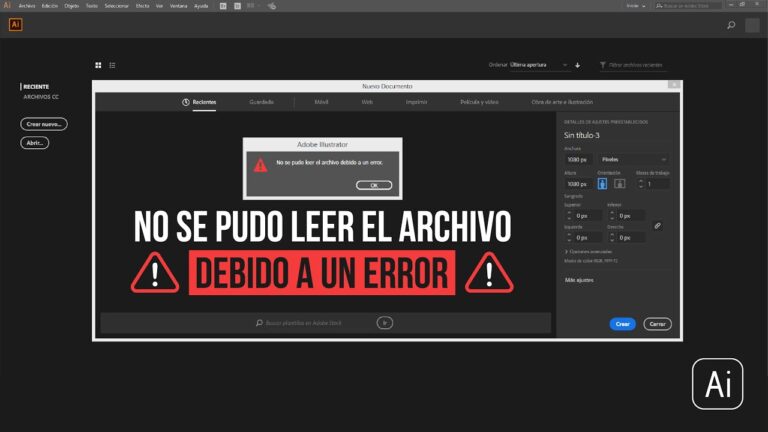
Task: Open the Efecto menu
Action: tap(143, 6)
